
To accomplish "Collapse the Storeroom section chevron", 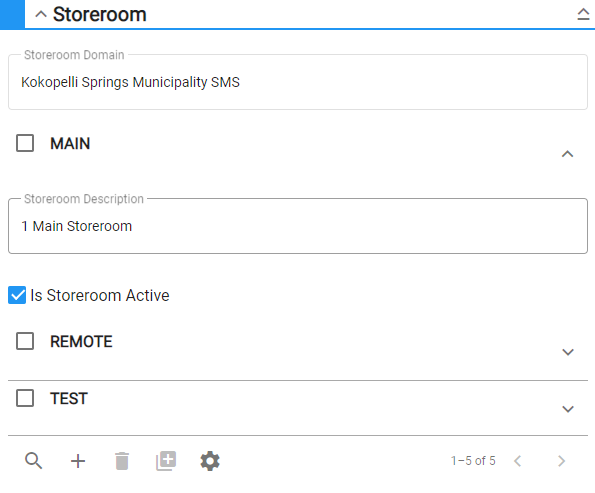I will click(x=41, y=14).
